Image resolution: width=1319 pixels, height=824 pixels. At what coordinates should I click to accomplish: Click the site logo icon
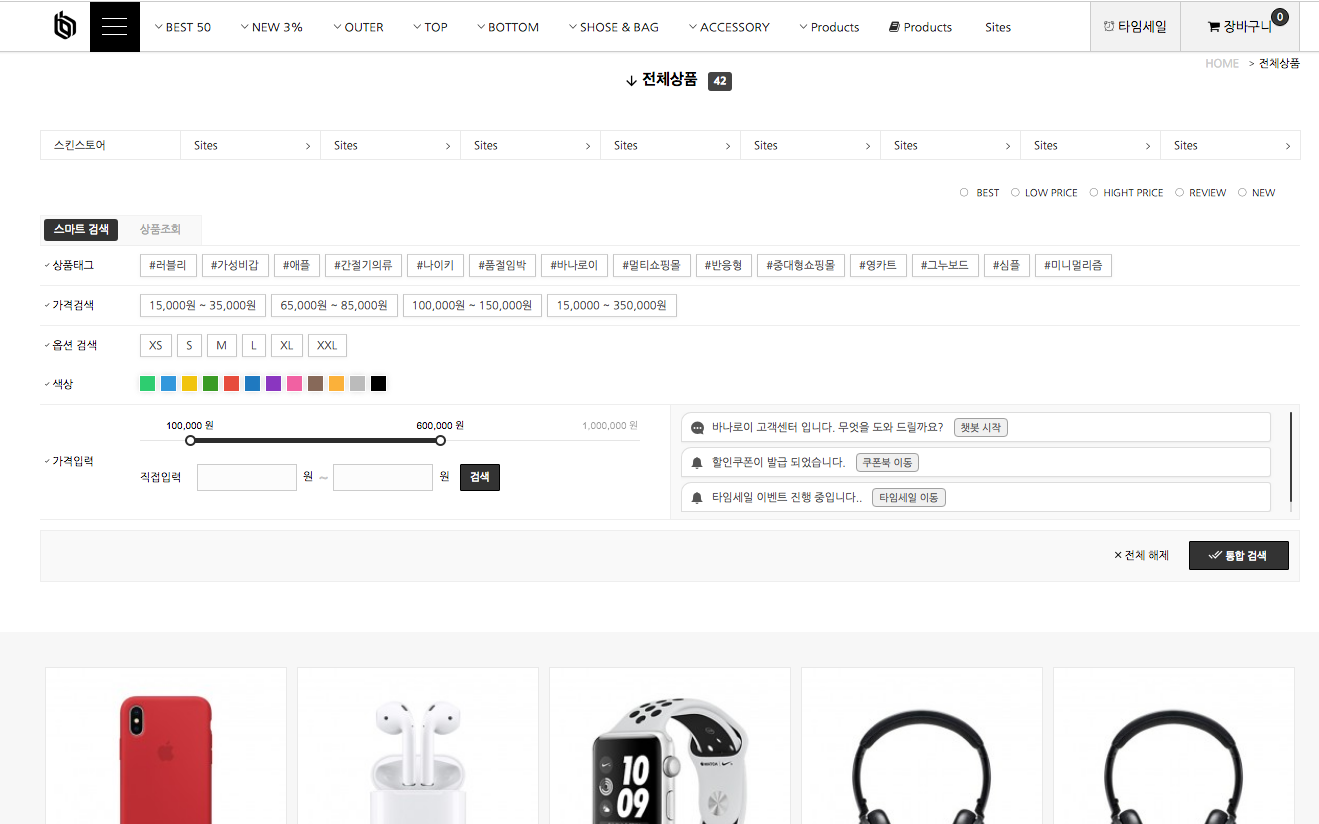pos(65,27)
